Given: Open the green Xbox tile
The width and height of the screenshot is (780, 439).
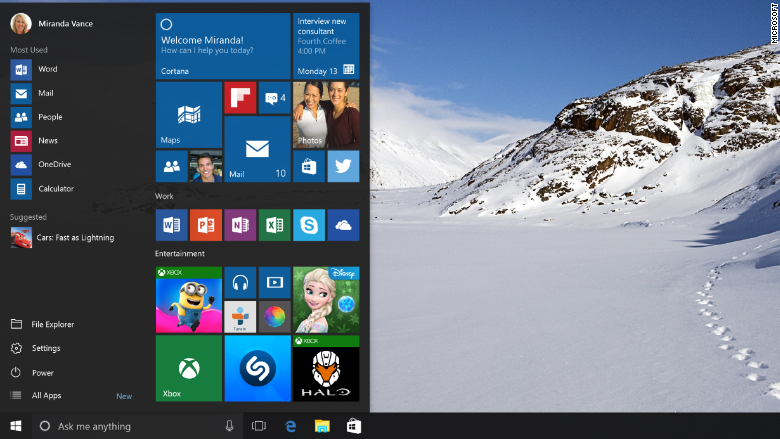Looking at the screenshot, I should (x=189, y=368).
